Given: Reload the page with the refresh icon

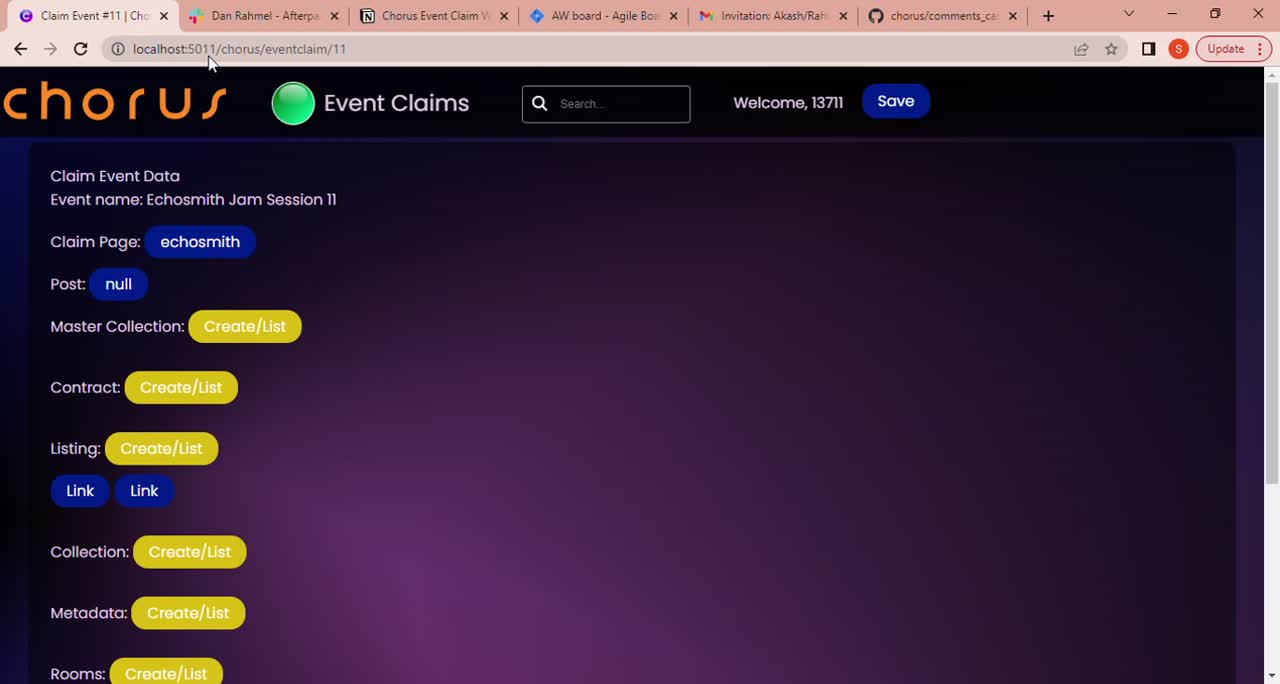Looking at the screenshot, I should coord(80,48).
